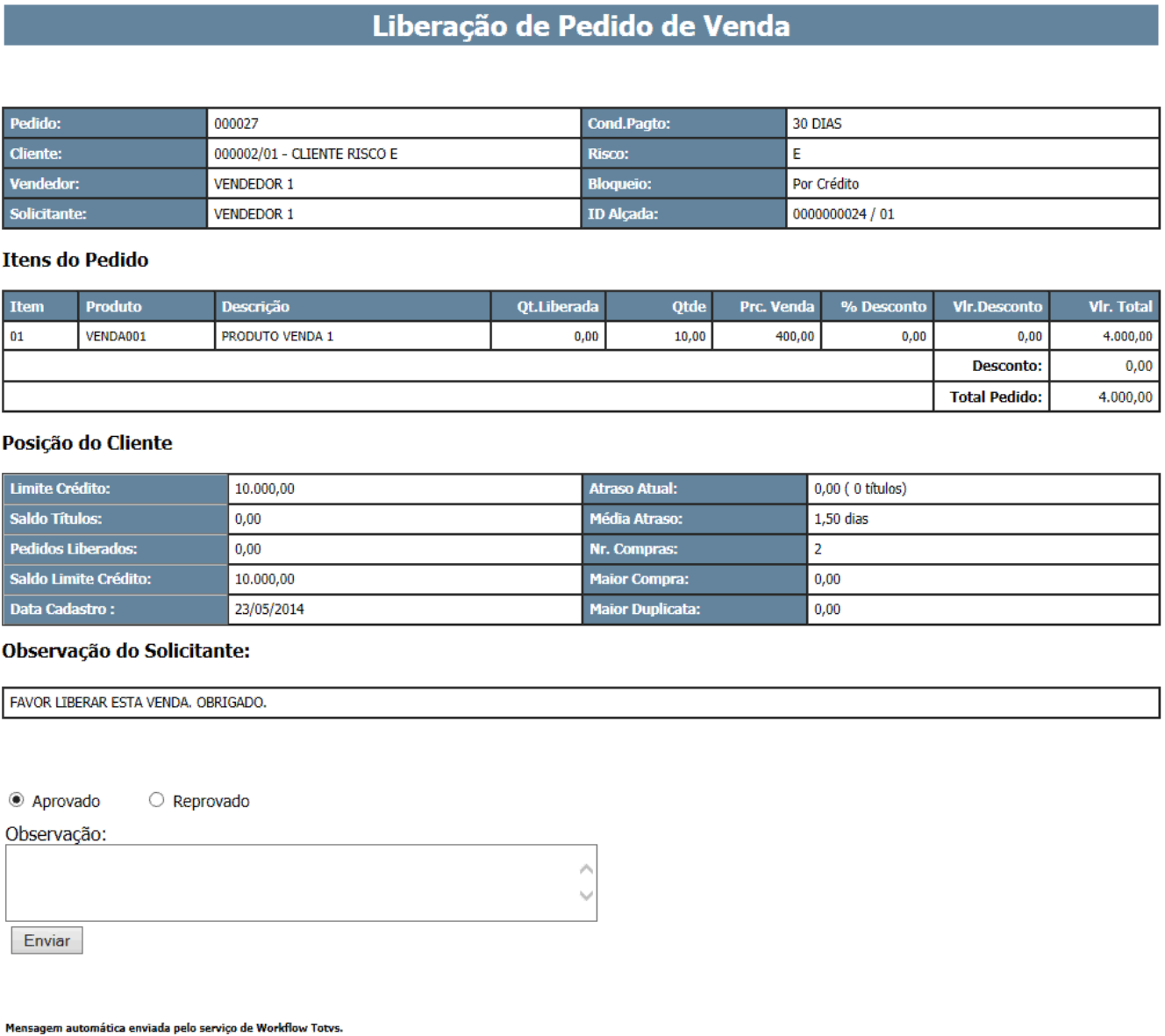Click the PRODUTO VENDA 1 description cell

pos(277,336)
